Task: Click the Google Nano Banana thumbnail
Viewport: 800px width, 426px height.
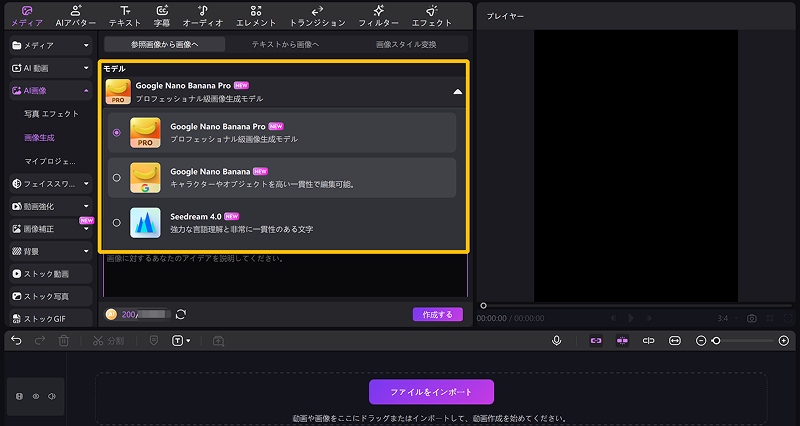Action: [145, 178]
